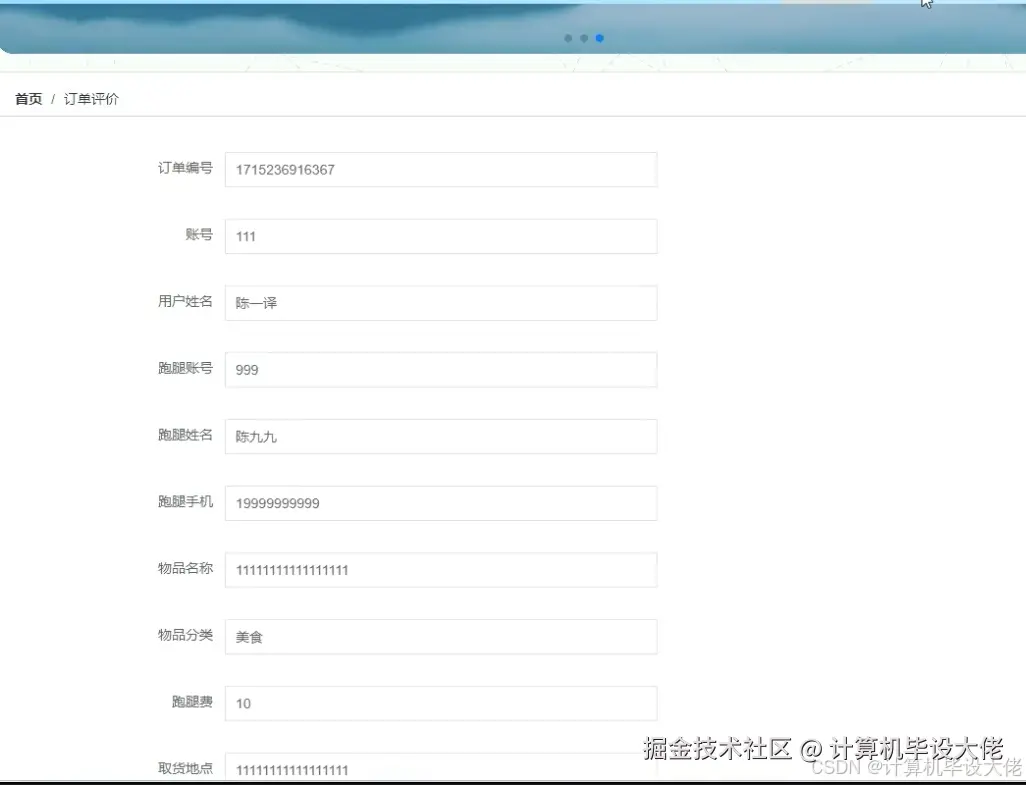
Task: Click the 订单评价 breadcrumb item
Action: click(90, 99)
